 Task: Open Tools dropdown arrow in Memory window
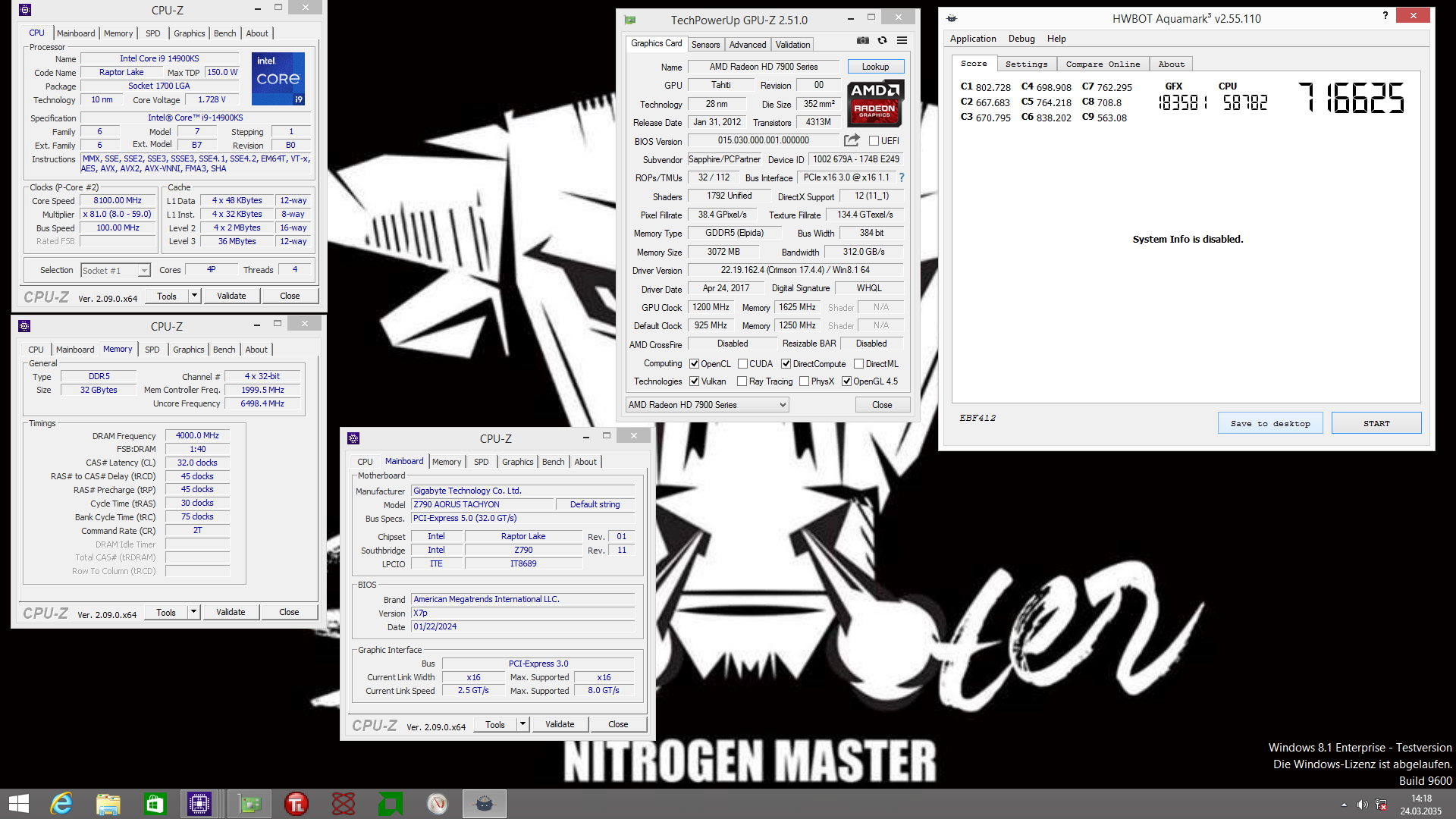point(194,612)
